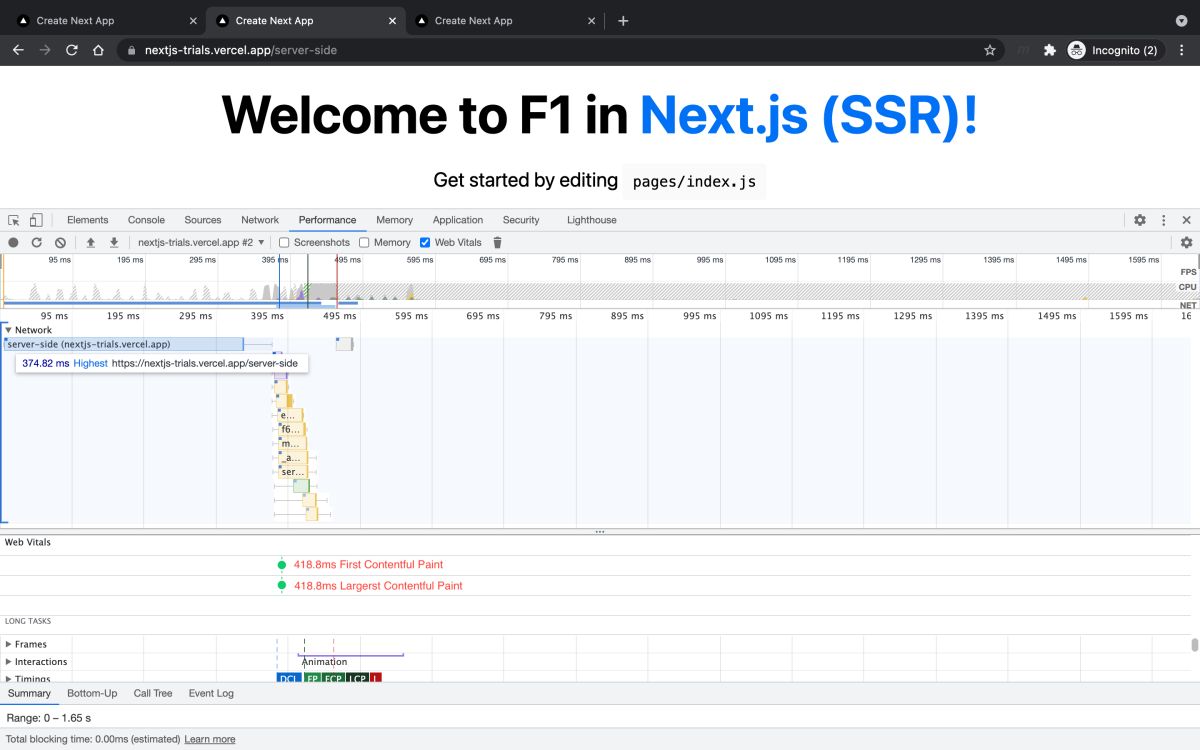Expand the Frames track
This screenshot has height=750, width=1200.
(9, 644)
